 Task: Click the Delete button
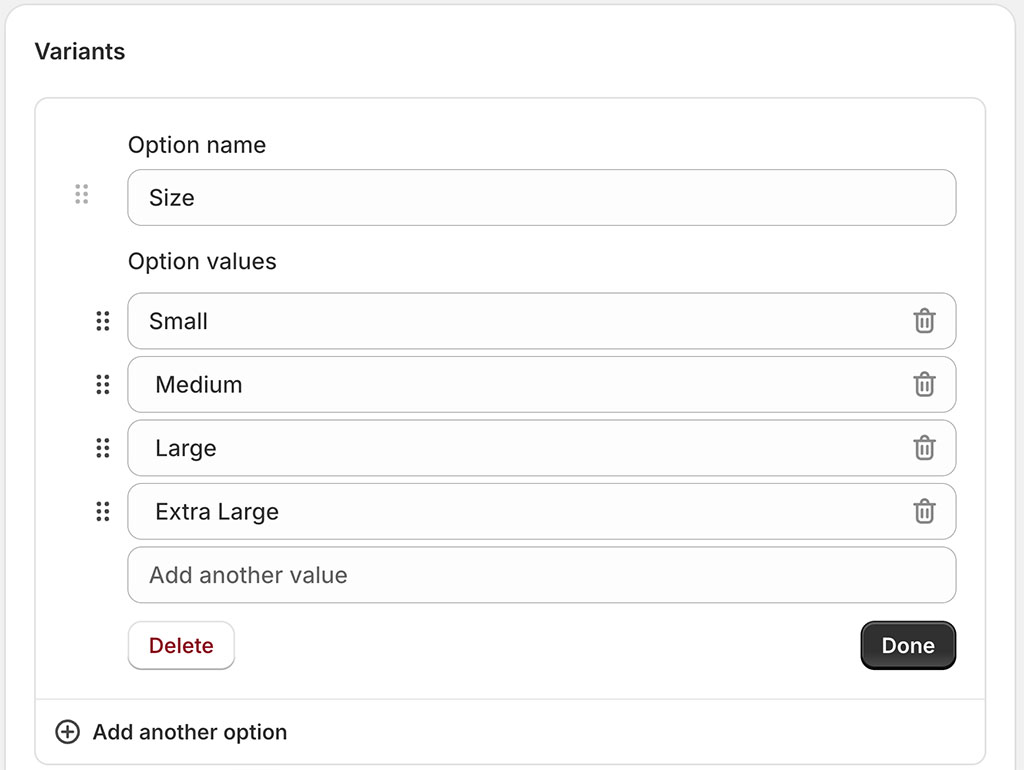pos(181,645)
